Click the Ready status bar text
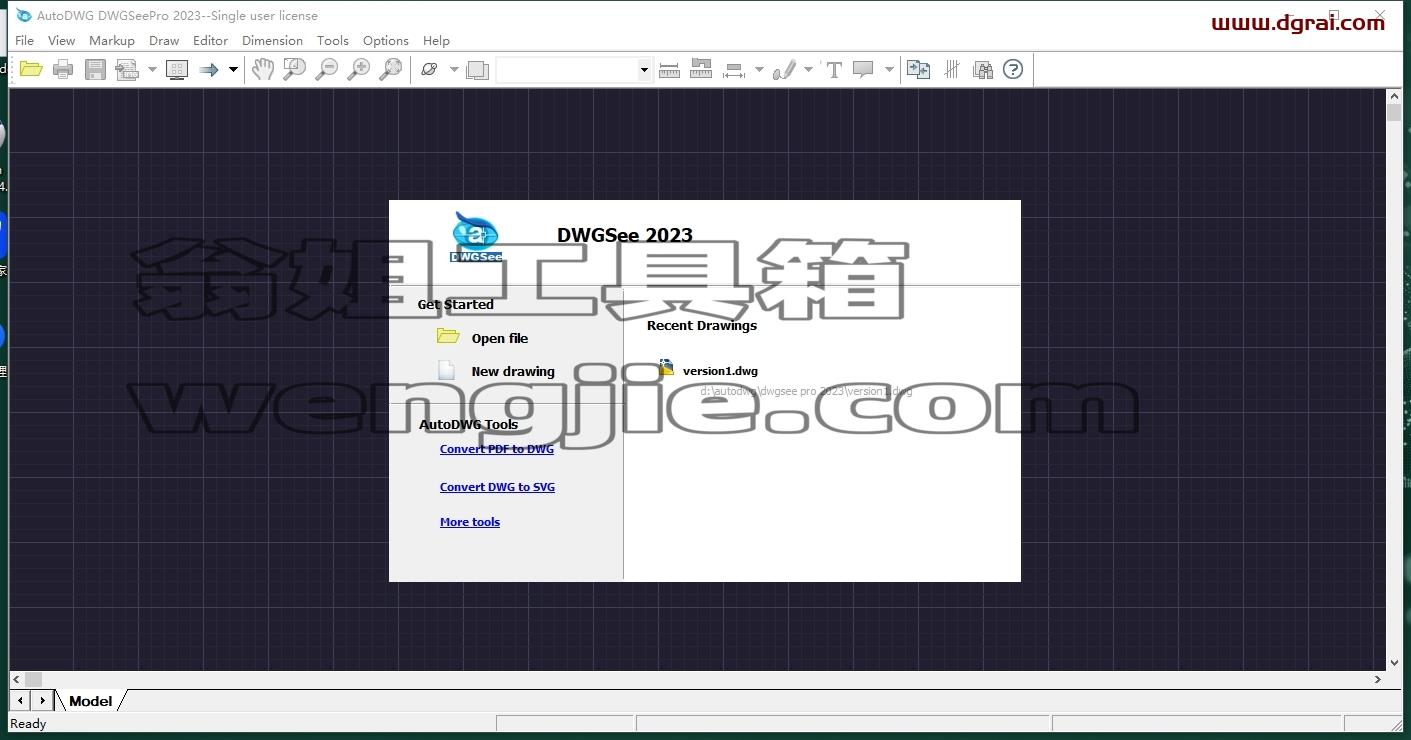 (x=28, y=724)
